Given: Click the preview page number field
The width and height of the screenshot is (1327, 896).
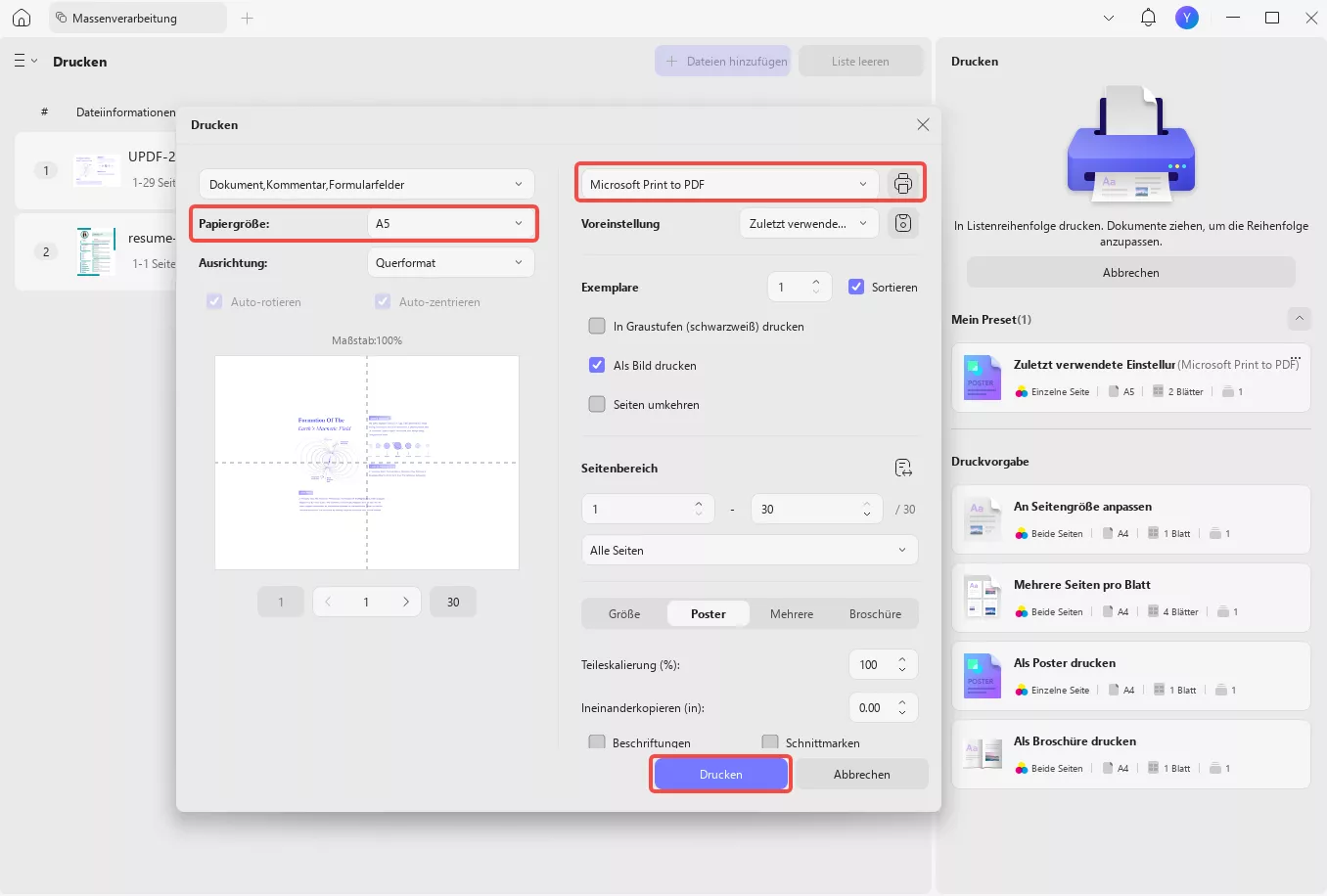Looking at the screenshot, I should (367, 602).
